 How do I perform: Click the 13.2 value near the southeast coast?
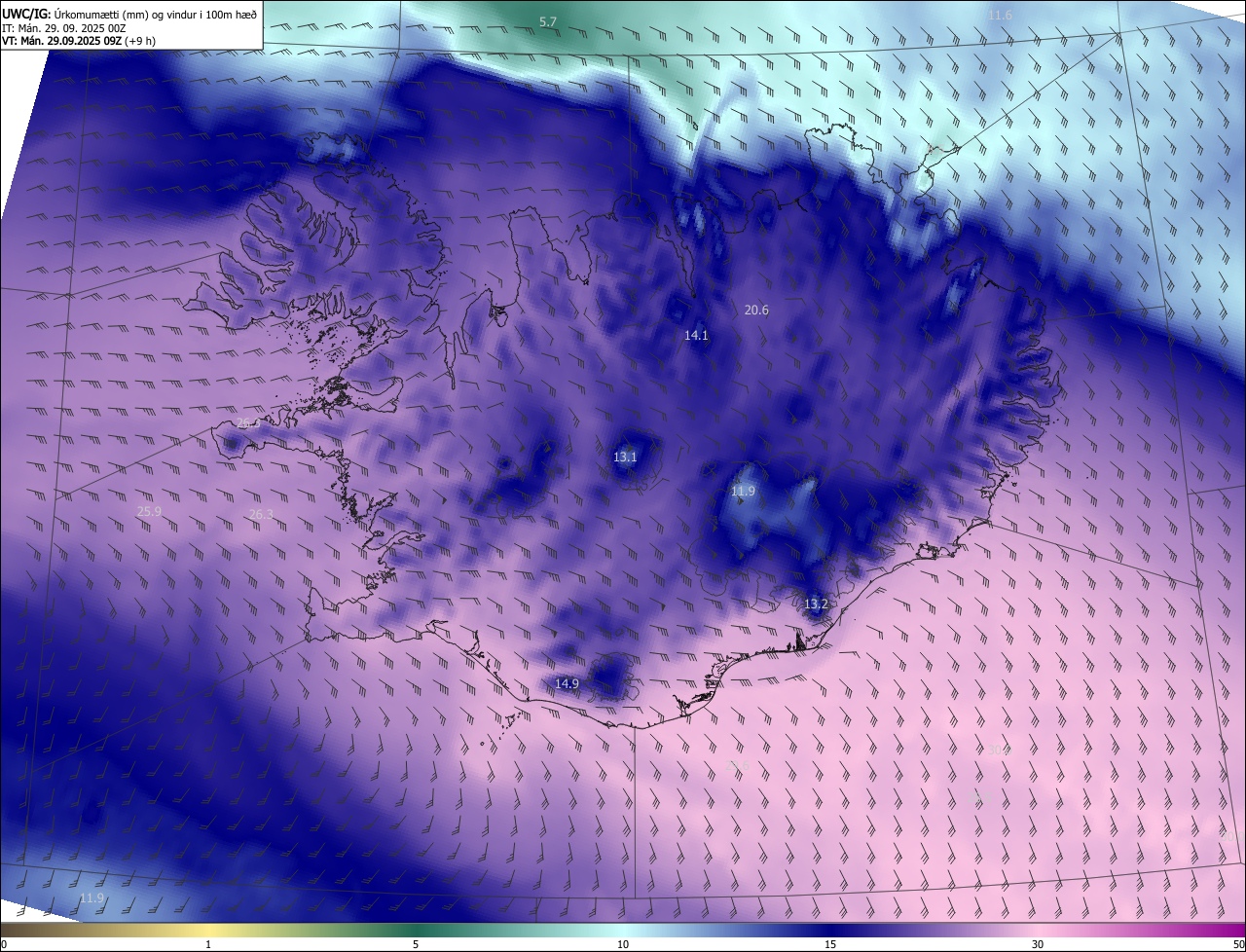pos(816,604)
